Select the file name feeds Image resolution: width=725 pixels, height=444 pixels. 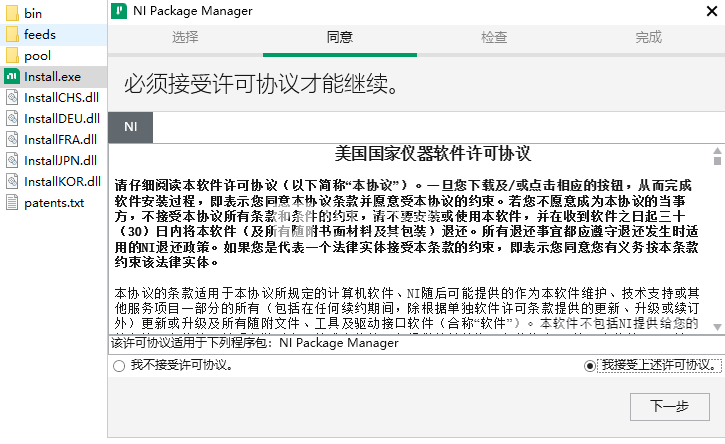coord(40,35)
